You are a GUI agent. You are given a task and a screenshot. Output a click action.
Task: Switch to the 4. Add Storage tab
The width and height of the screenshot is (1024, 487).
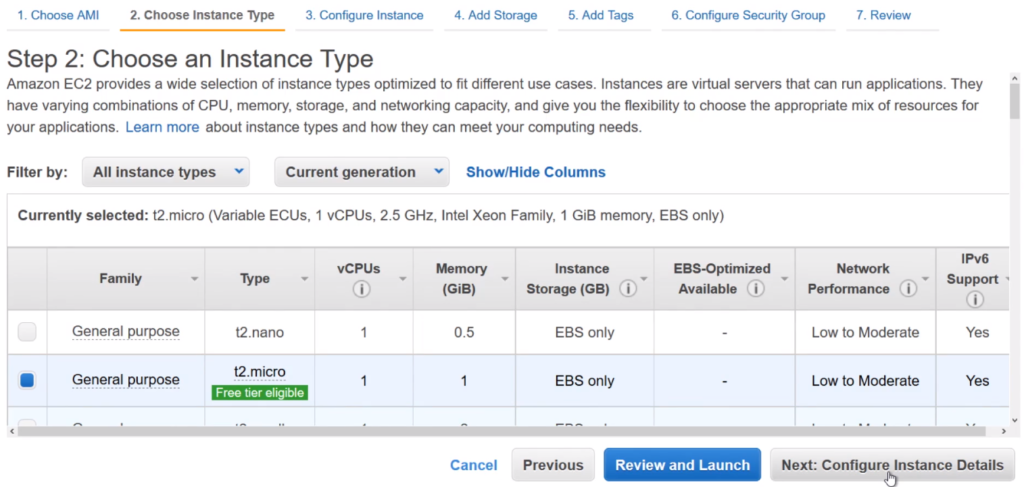click(x=495, y=15)
